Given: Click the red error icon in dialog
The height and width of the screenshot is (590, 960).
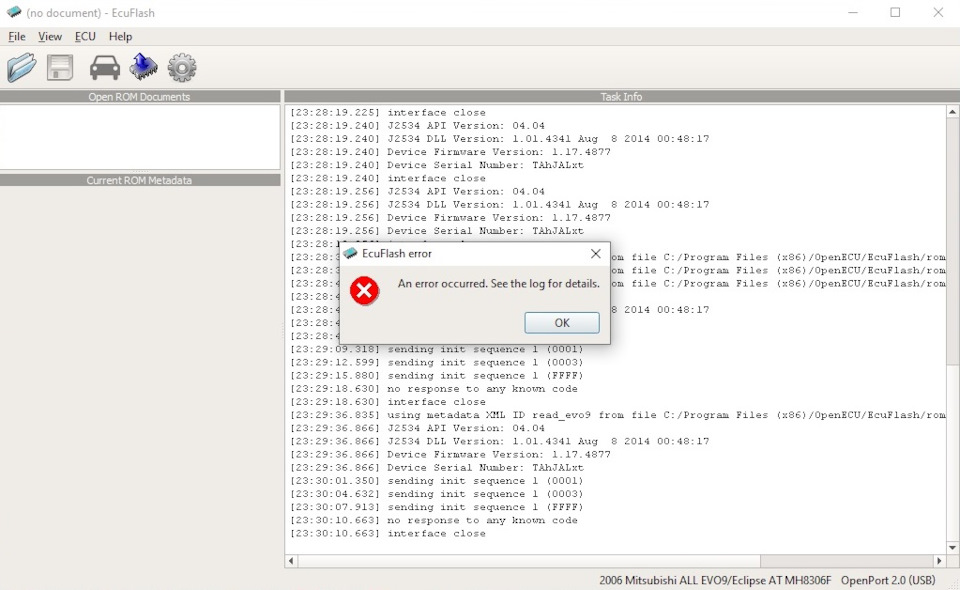Looking at the screenshot, I should 364,291.
